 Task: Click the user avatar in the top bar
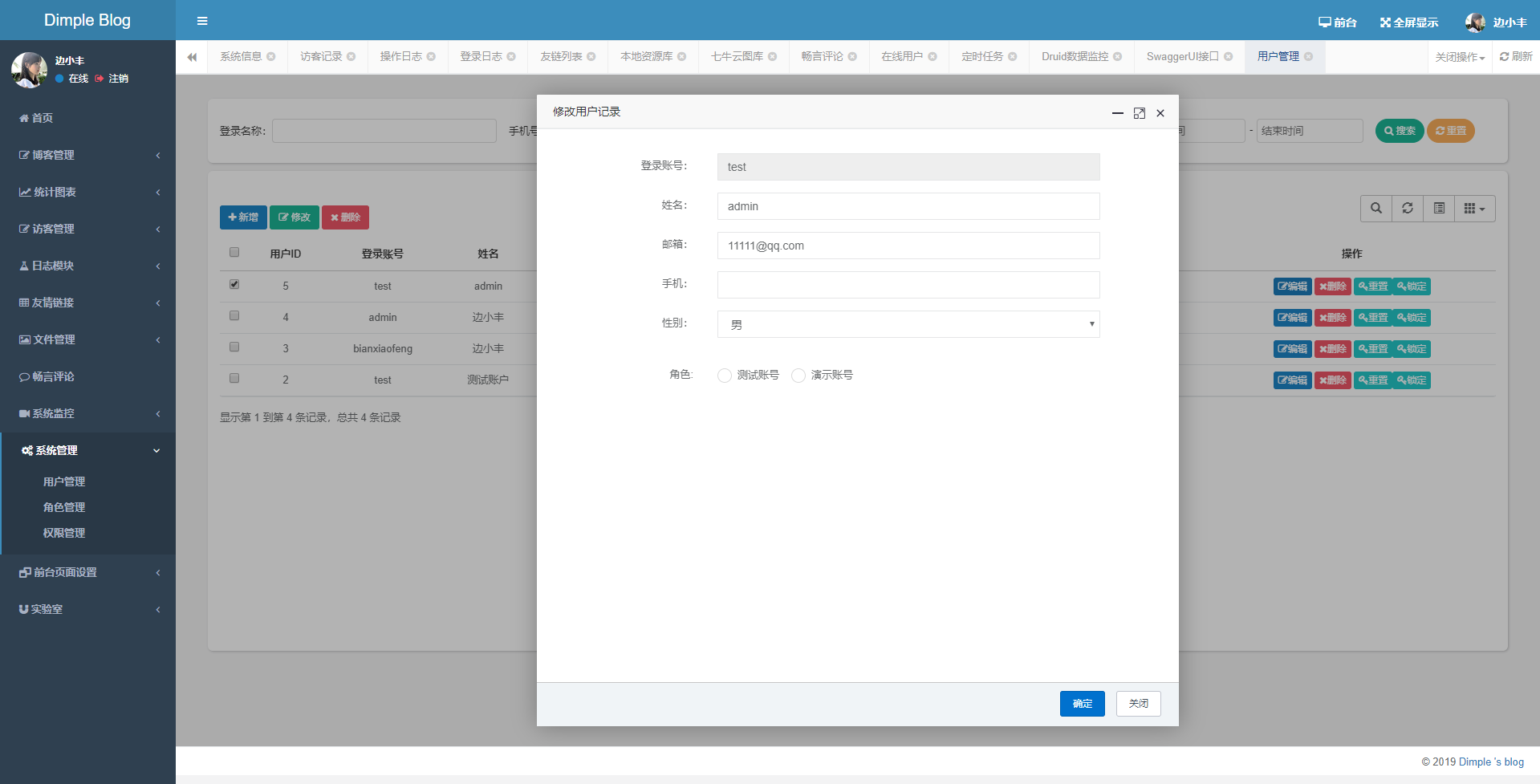[x=1475, y=22]
